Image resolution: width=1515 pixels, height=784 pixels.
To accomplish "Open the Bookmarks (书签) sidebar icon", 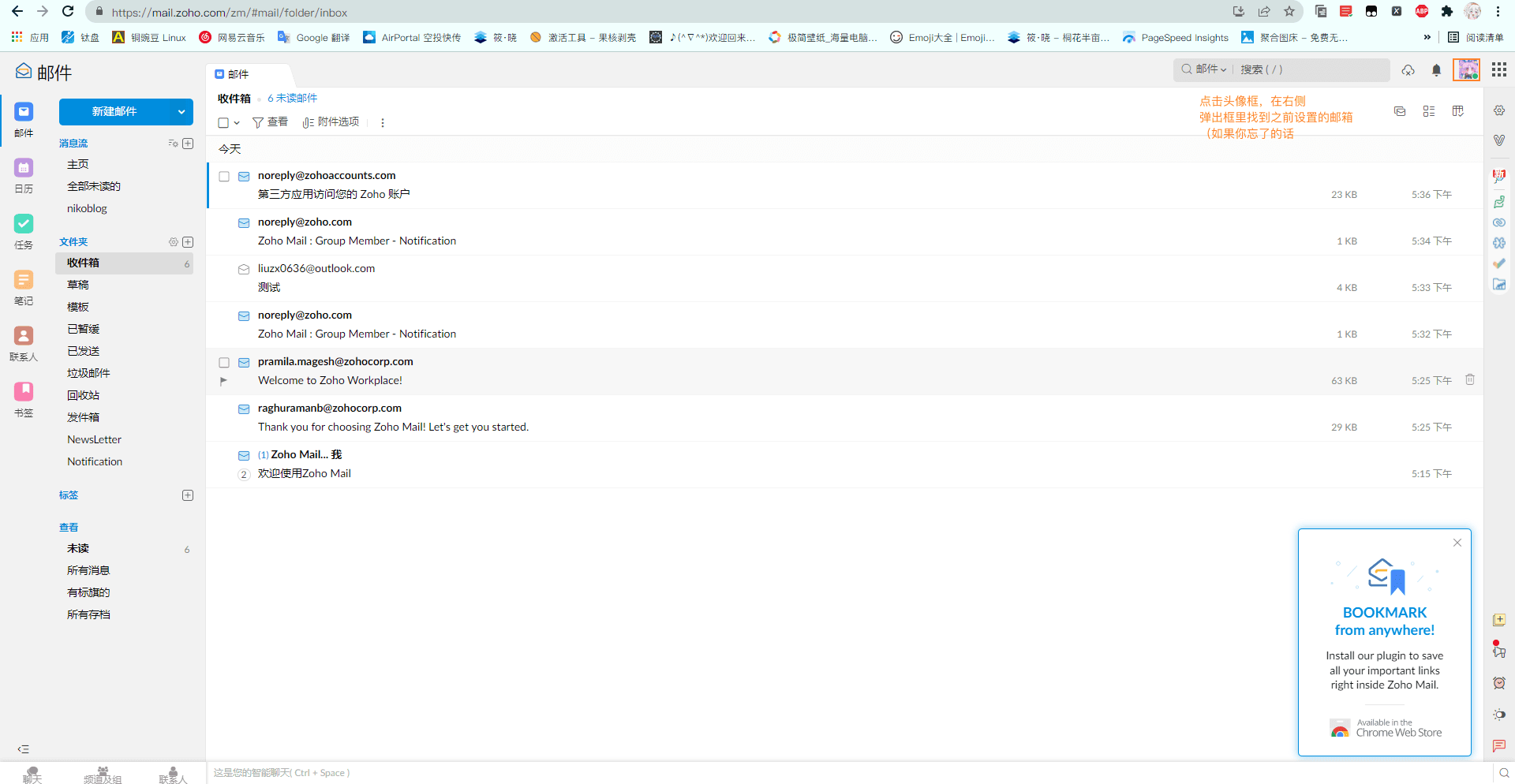I will point(24,392).
